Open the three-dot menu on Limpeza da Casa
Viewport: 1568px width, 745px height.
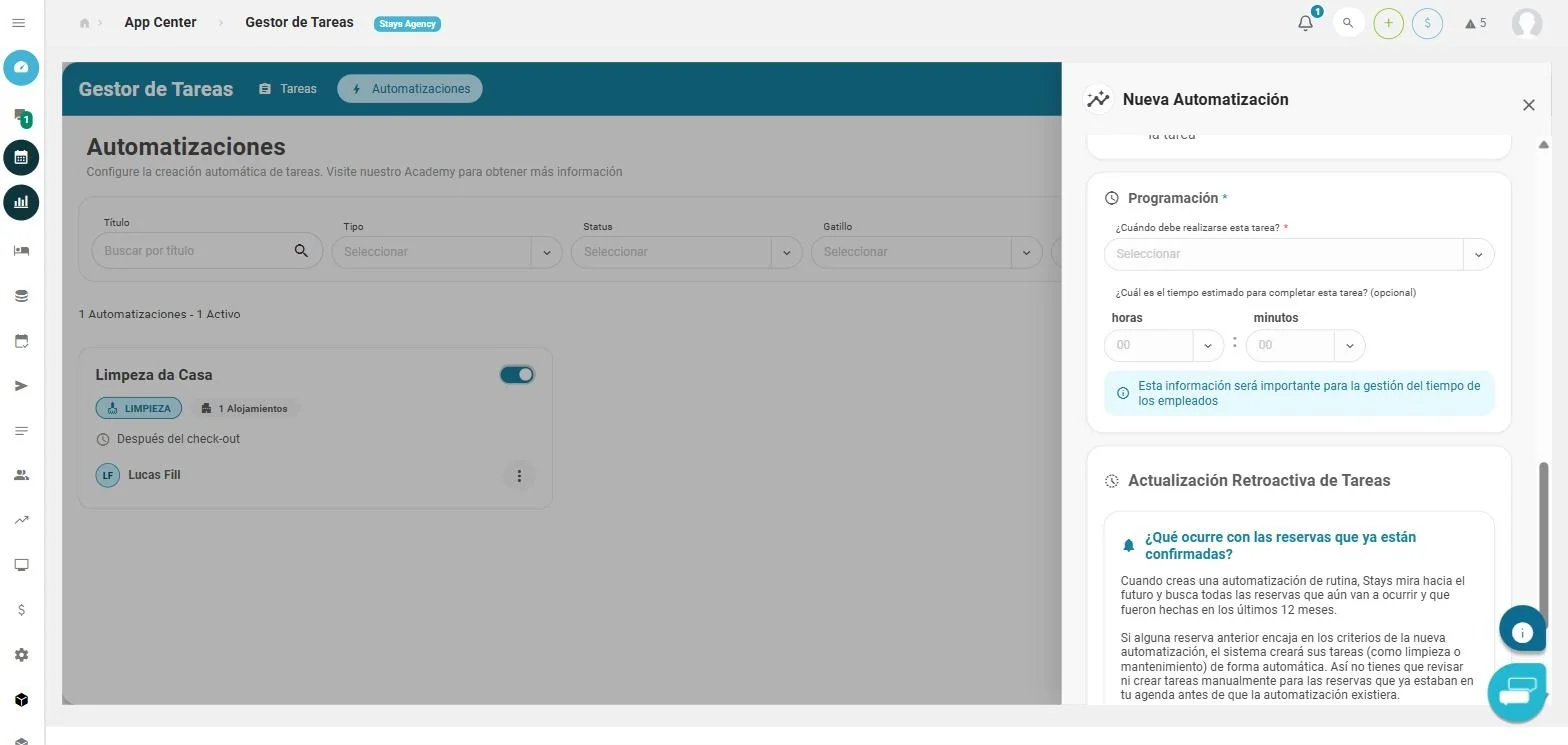tap(519, 476)
